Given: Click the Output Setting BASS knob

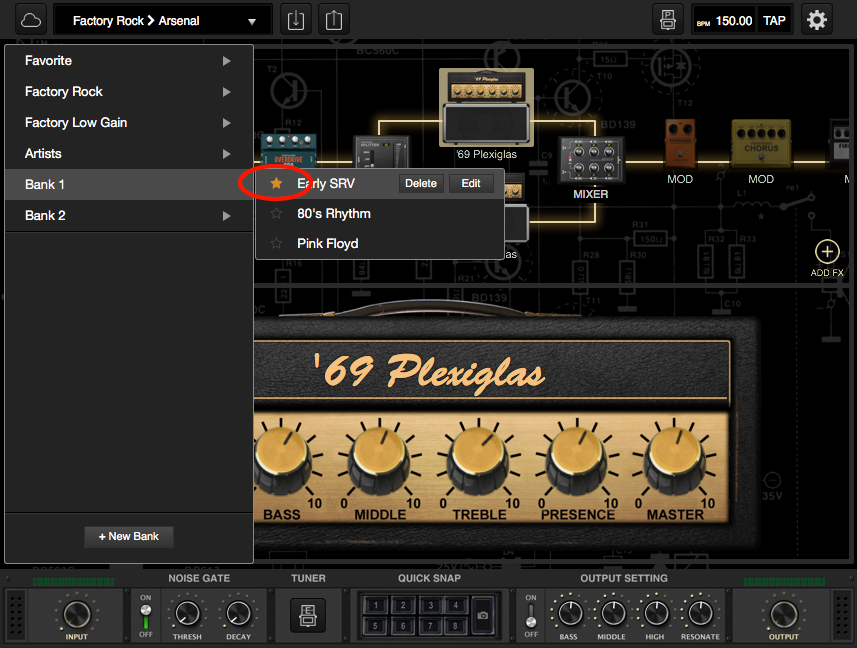Looking at the screenshot, I should coord(569,613).
